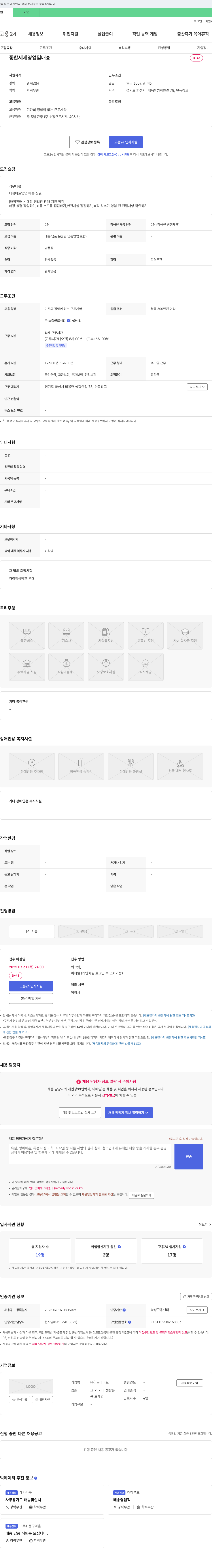Click the 차량유지비 welfare icon
Screen dimensions: 212x1568
tap(106, 635)
